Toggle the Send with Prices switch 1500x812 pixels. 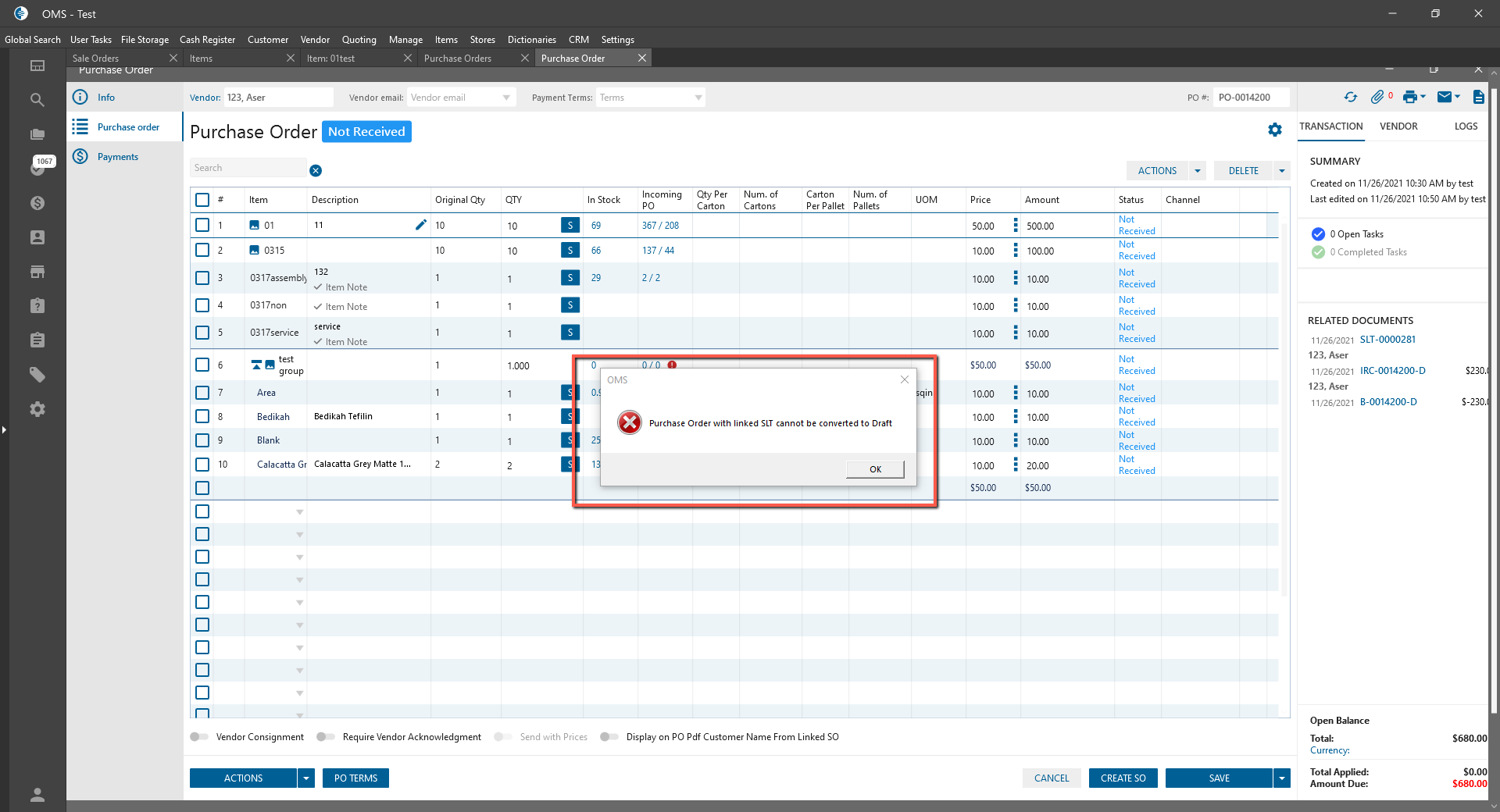[x=503, y=737]
